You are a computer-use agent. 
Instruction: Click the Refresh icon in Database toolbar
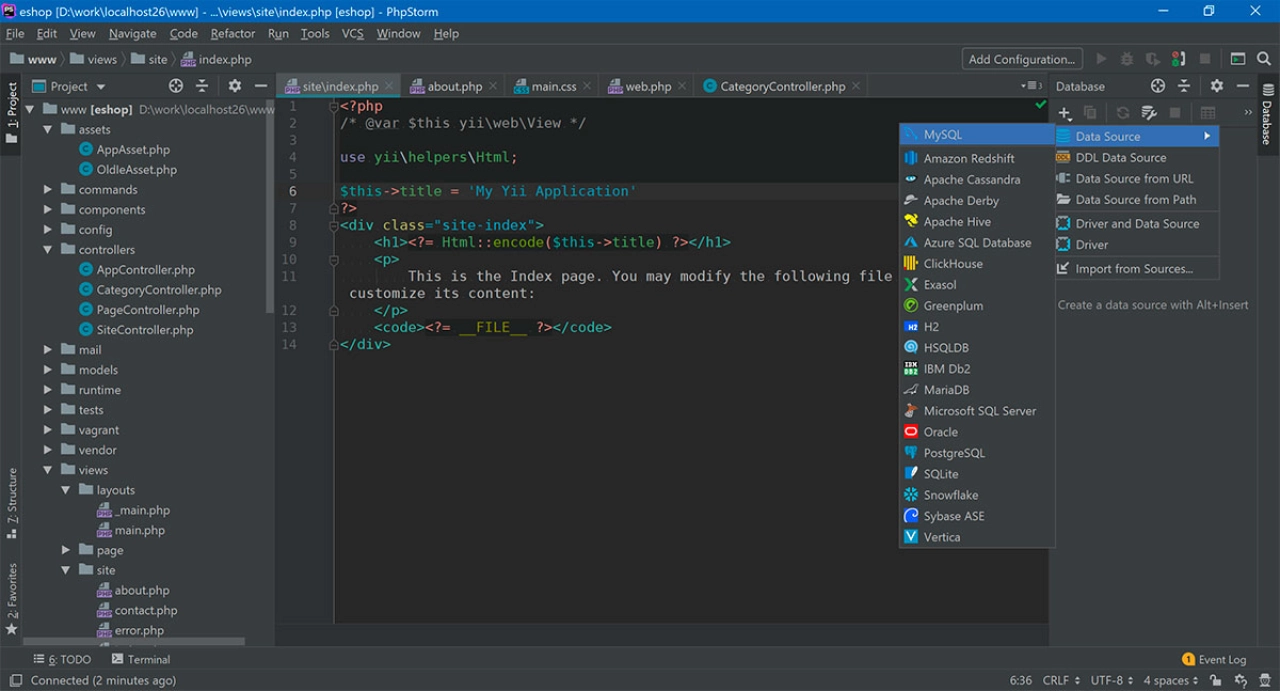(1123, 113)
